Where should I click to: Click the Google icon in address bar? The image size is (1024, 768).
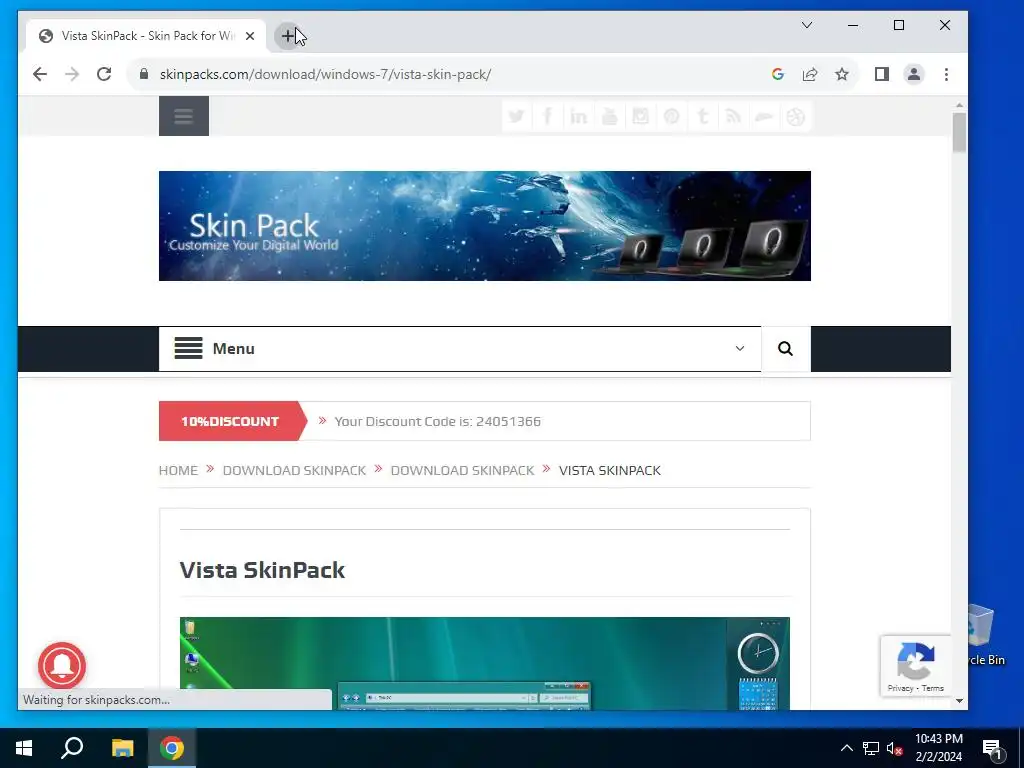point(778,74)
